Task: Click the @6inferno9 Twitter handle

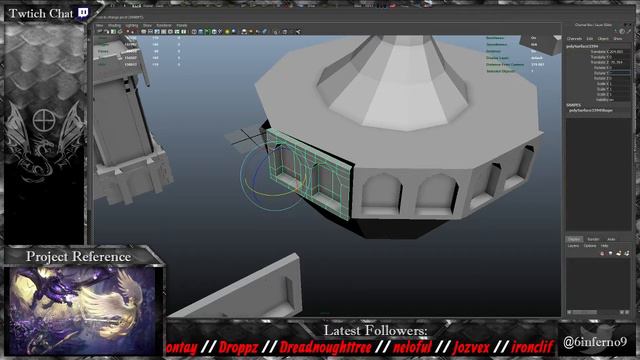Action: (x=595, y=342)
